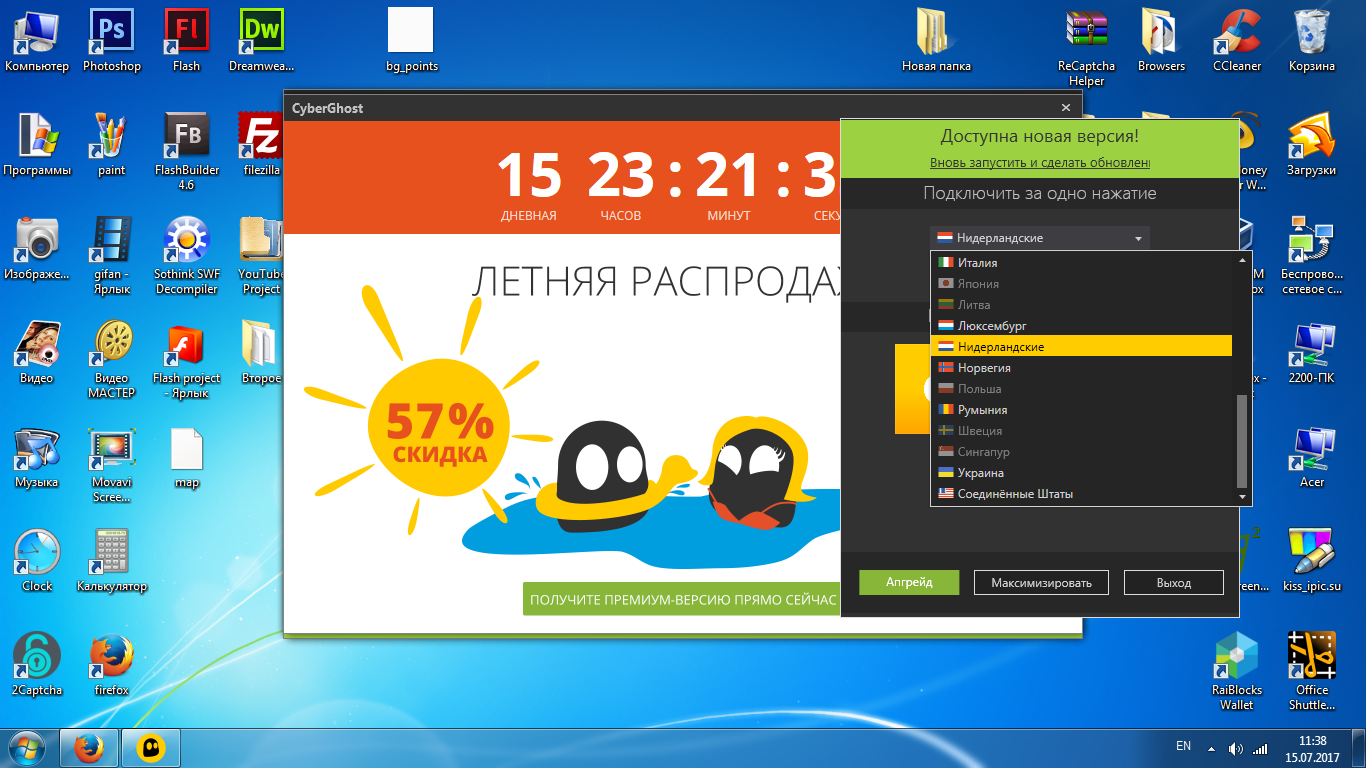1366x768 pixels.
Task: Click the Максимизировать button
Action: coord(1042,582)
